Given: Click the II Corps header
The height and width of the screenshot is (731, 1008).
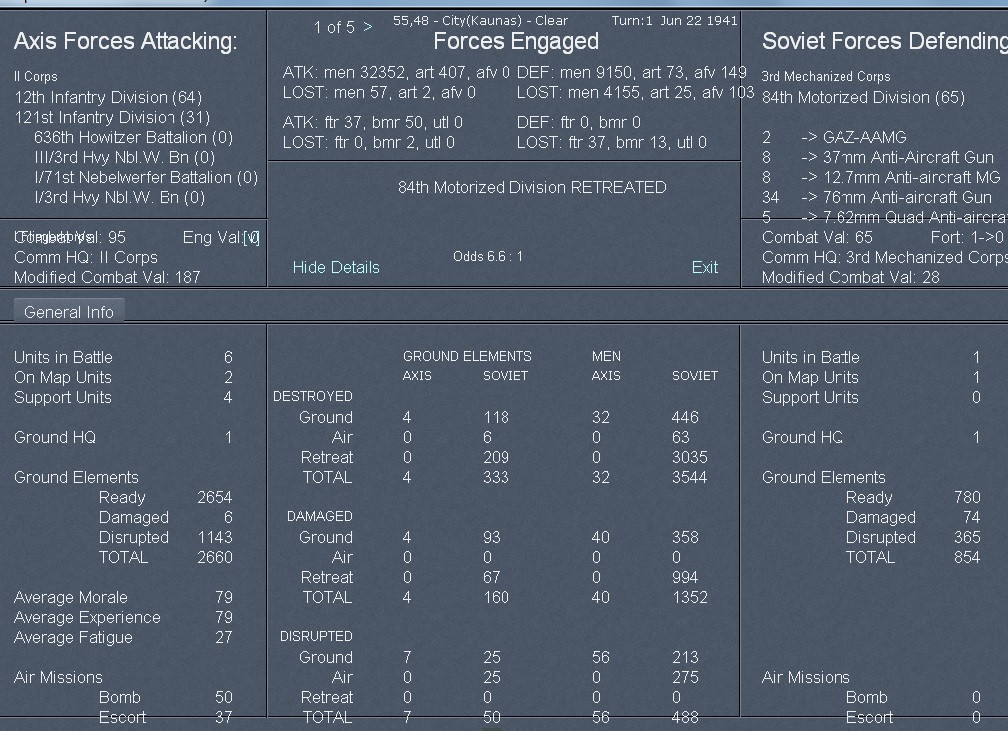Looking at the screenshot, I should 36,77.
